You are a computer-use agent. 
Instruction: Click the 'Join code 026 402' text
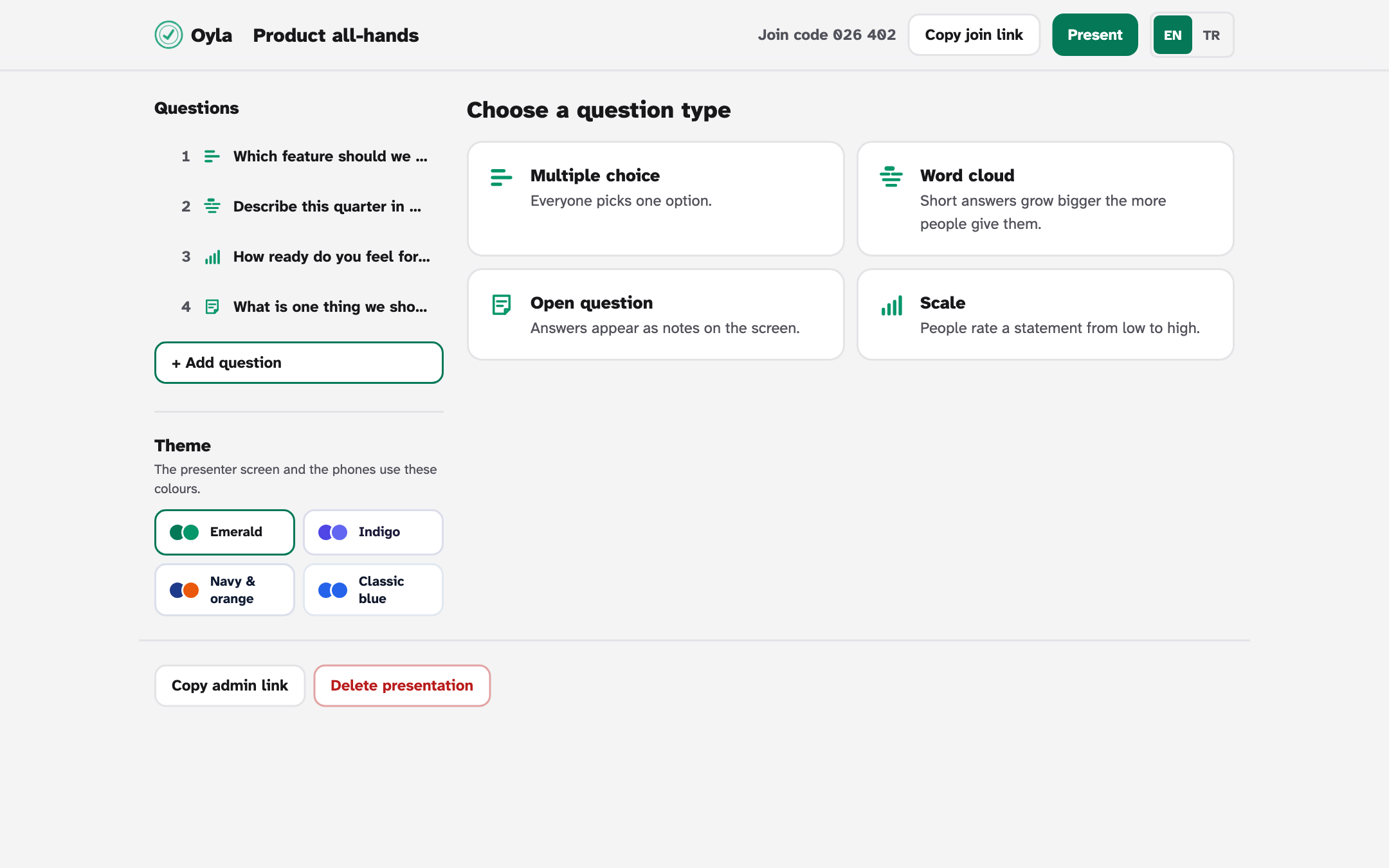(x=826, y=35)
